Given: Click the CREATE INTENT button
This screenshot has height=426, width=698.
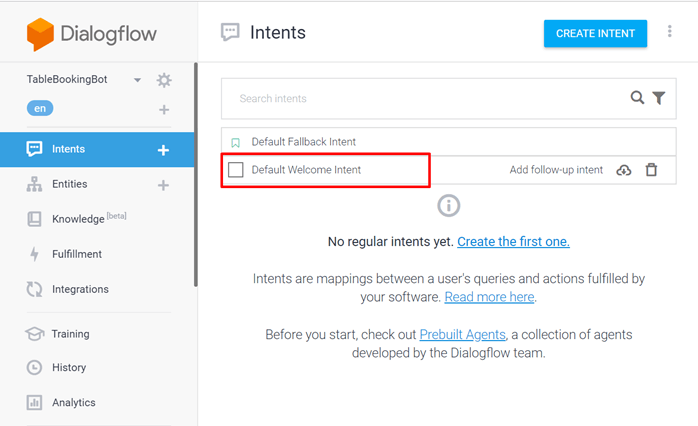Looking at the screenshot, I should click(595, 33).
